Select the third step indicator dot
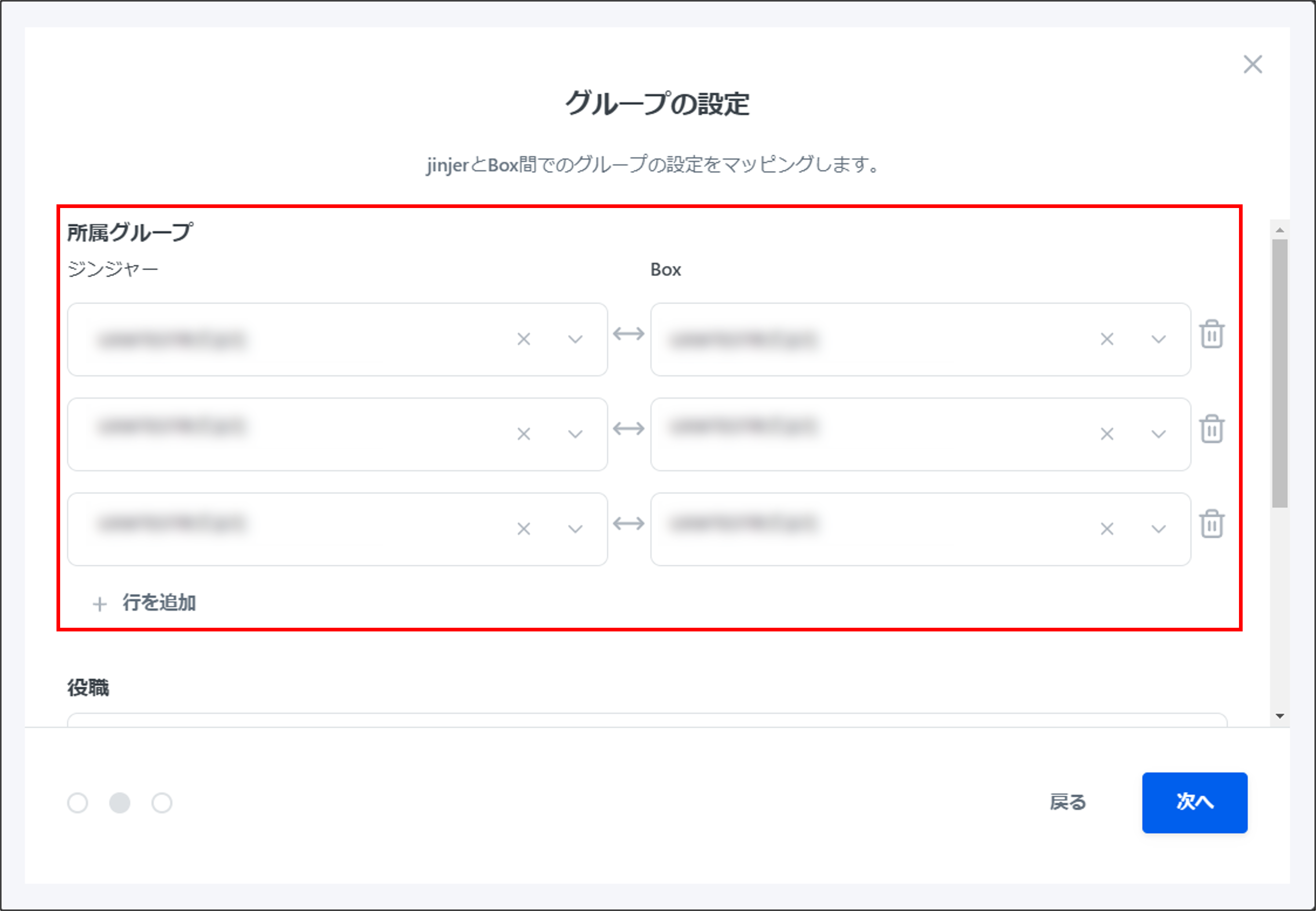Viewport: 1316px width, 911px height. [x=162, y=802]
